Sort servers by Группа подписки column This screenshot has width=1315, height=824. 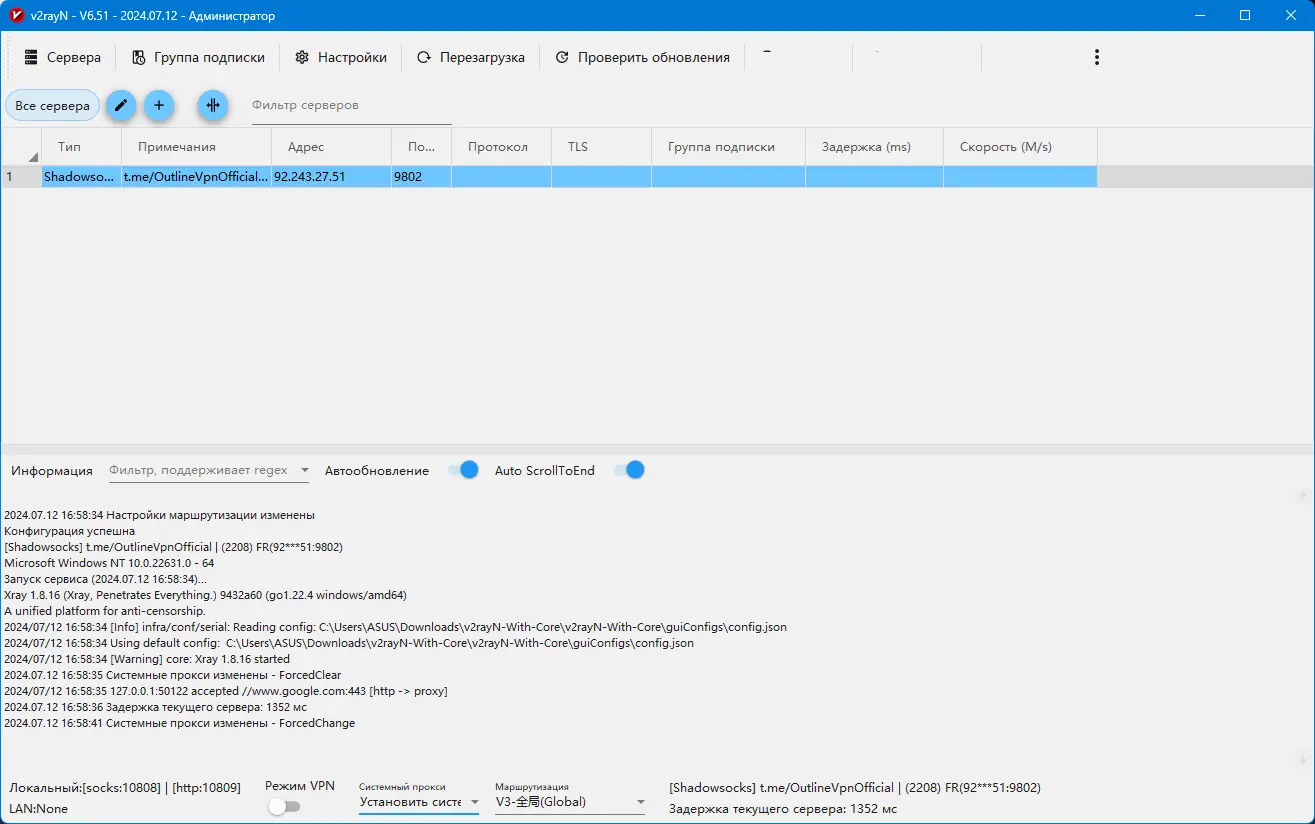(728, 147)
